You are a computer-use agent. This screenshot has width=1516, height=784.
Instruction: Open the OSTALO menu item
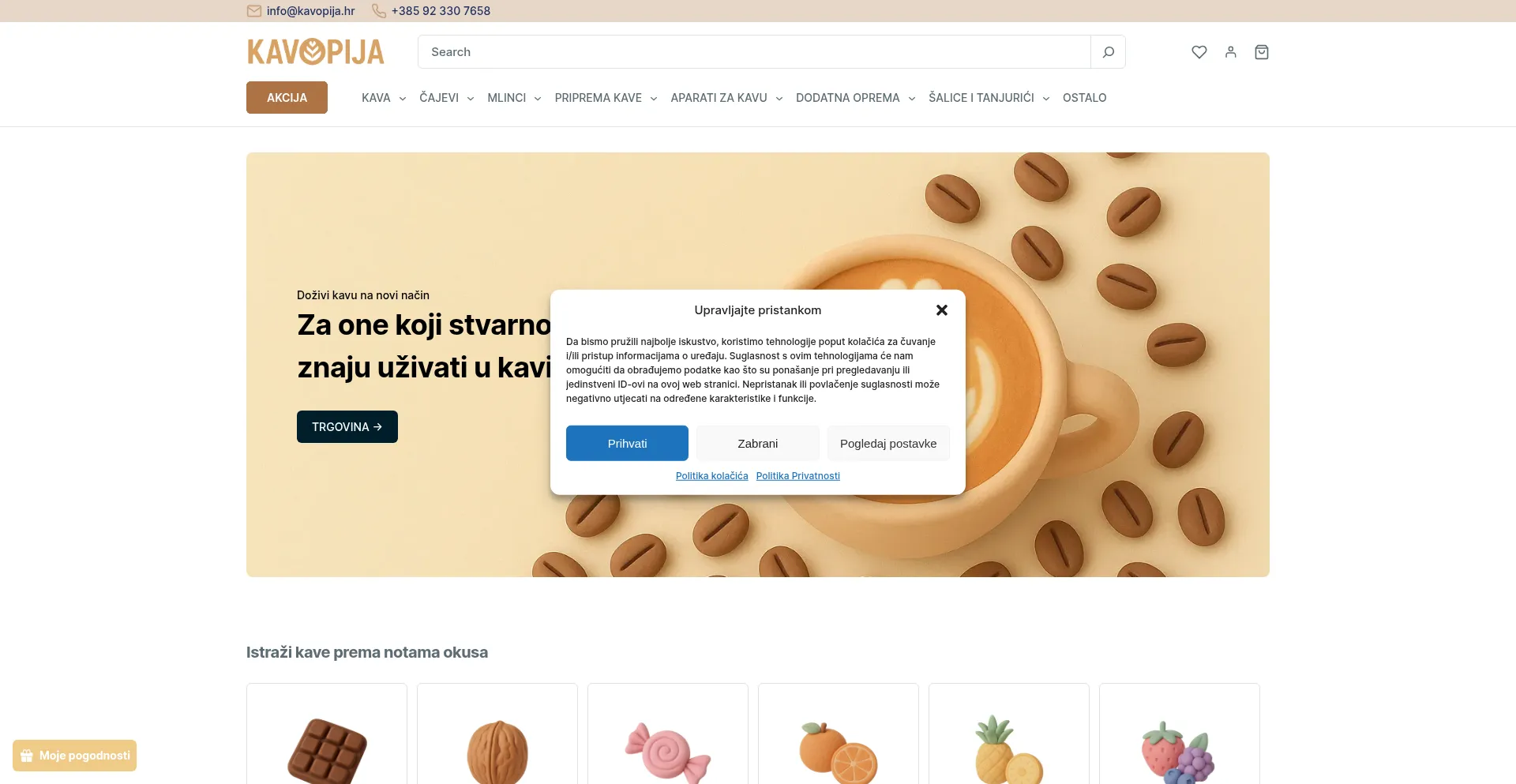(x=1084, y=98)
